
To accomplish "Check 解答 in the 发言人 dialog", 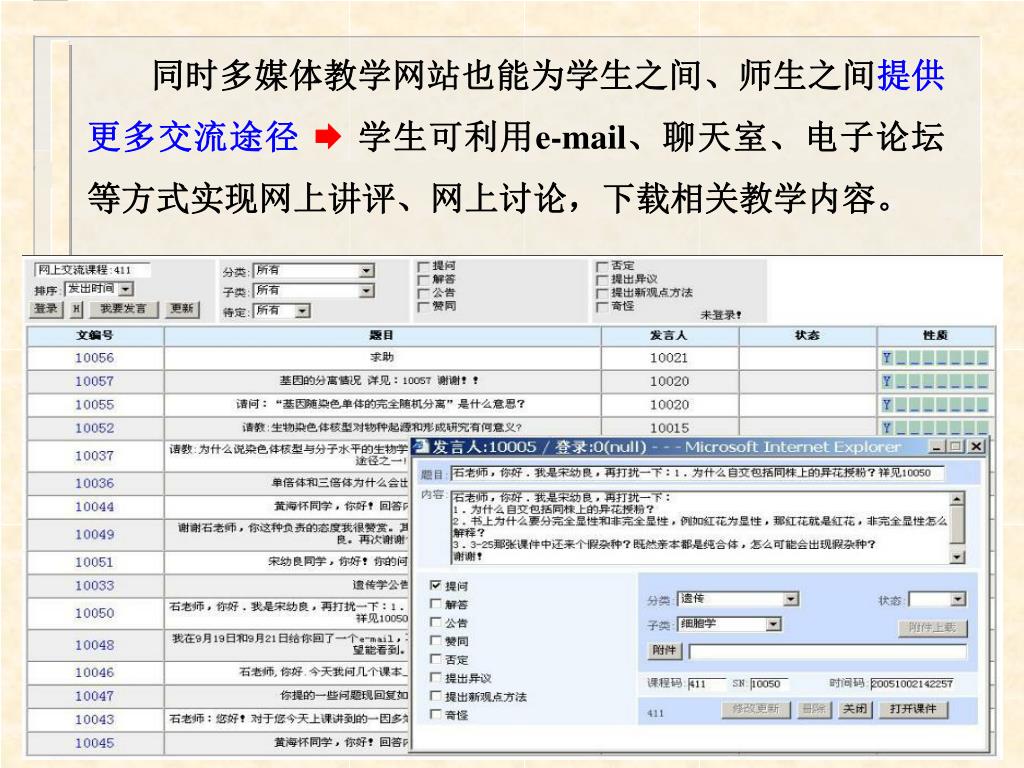I will tap(436, 603).
